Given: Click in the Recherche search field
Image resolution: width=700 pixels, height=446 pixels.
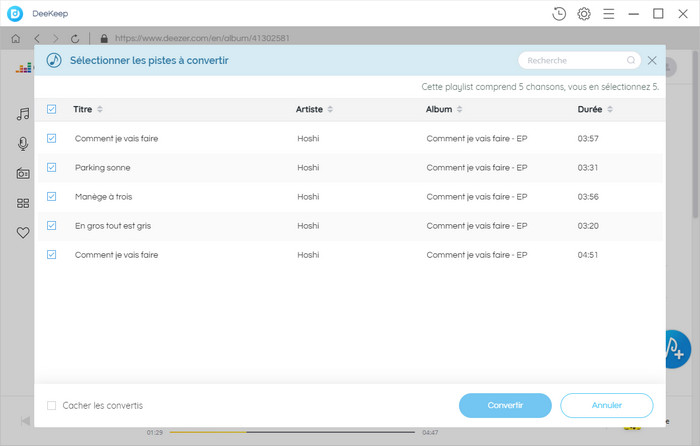Looking at the screenshot, I should pyautogui.click(x=572, y=60).
